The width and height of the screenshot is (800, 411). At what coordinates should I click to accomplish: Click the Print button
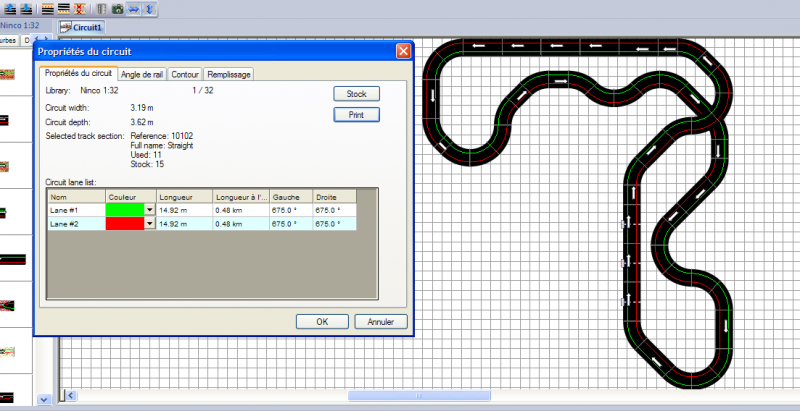pyautogui.click(x=356, y=115)
